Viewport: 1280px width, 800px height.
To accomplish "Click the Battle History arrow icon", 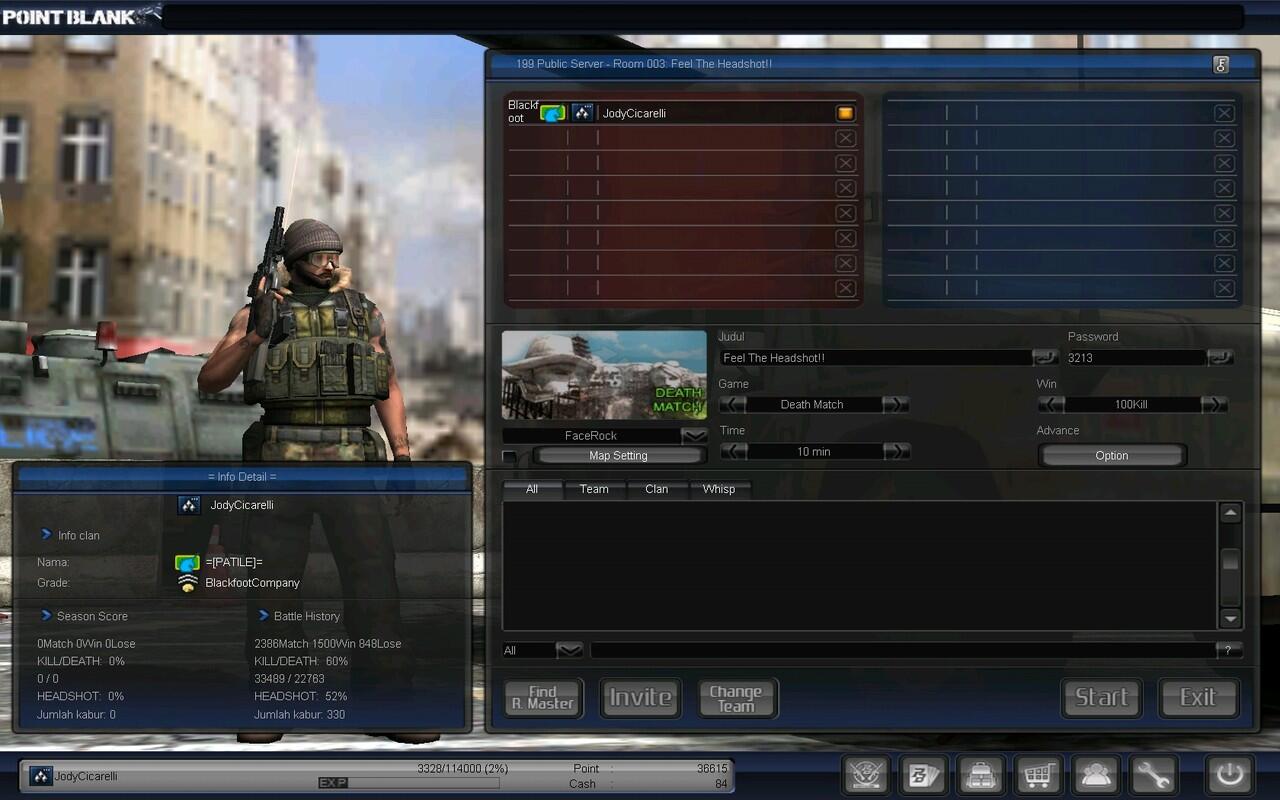I will pos(264,616).
